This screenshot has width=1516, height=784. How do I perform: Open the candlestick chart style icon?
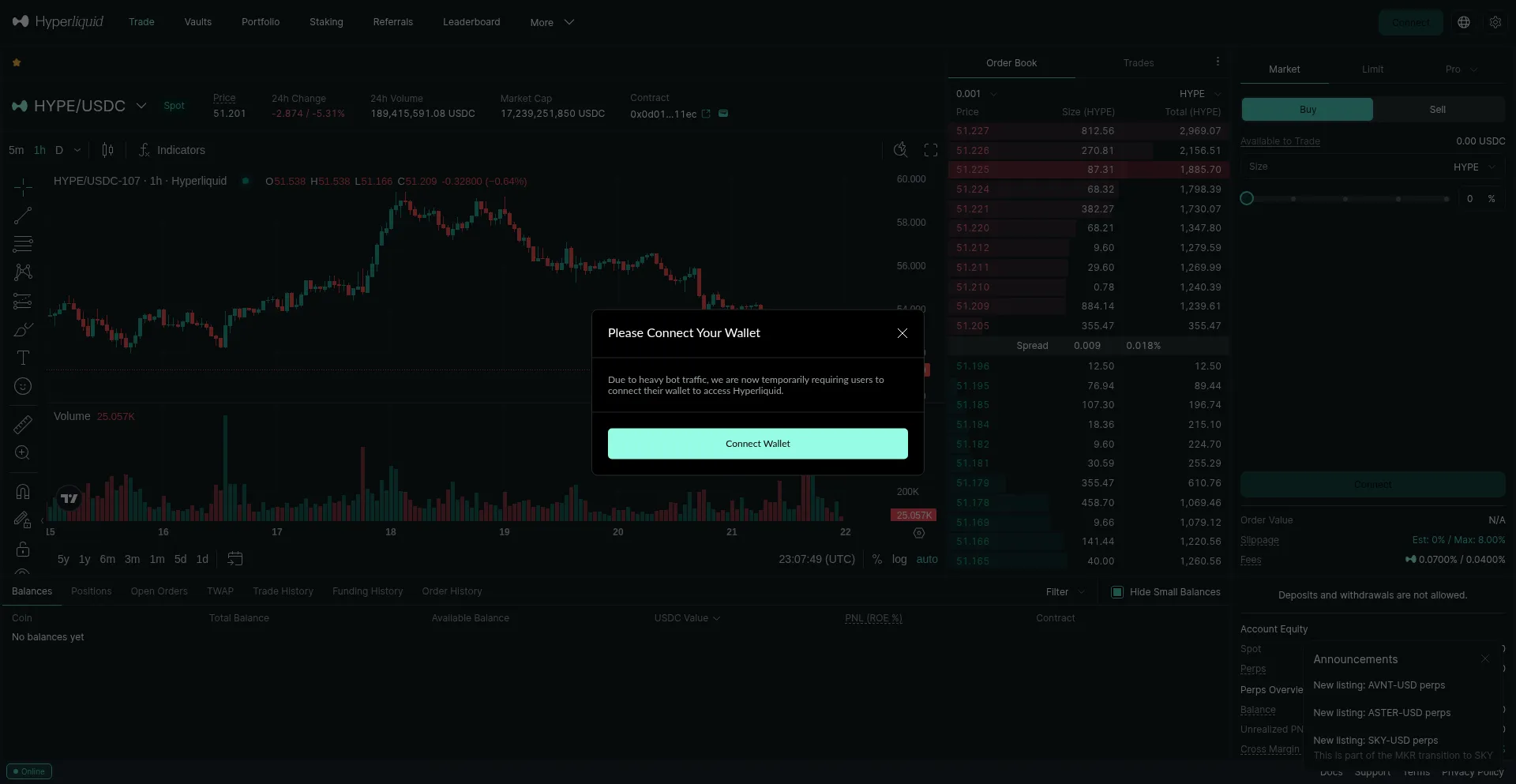[107, 150]
